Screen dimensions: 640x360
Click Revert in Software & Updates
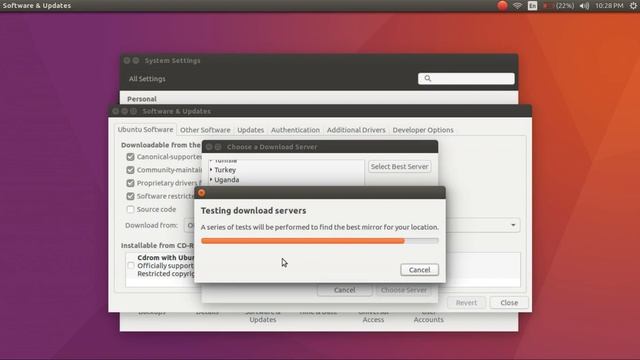pyautogui.click(x=466, y=303)
